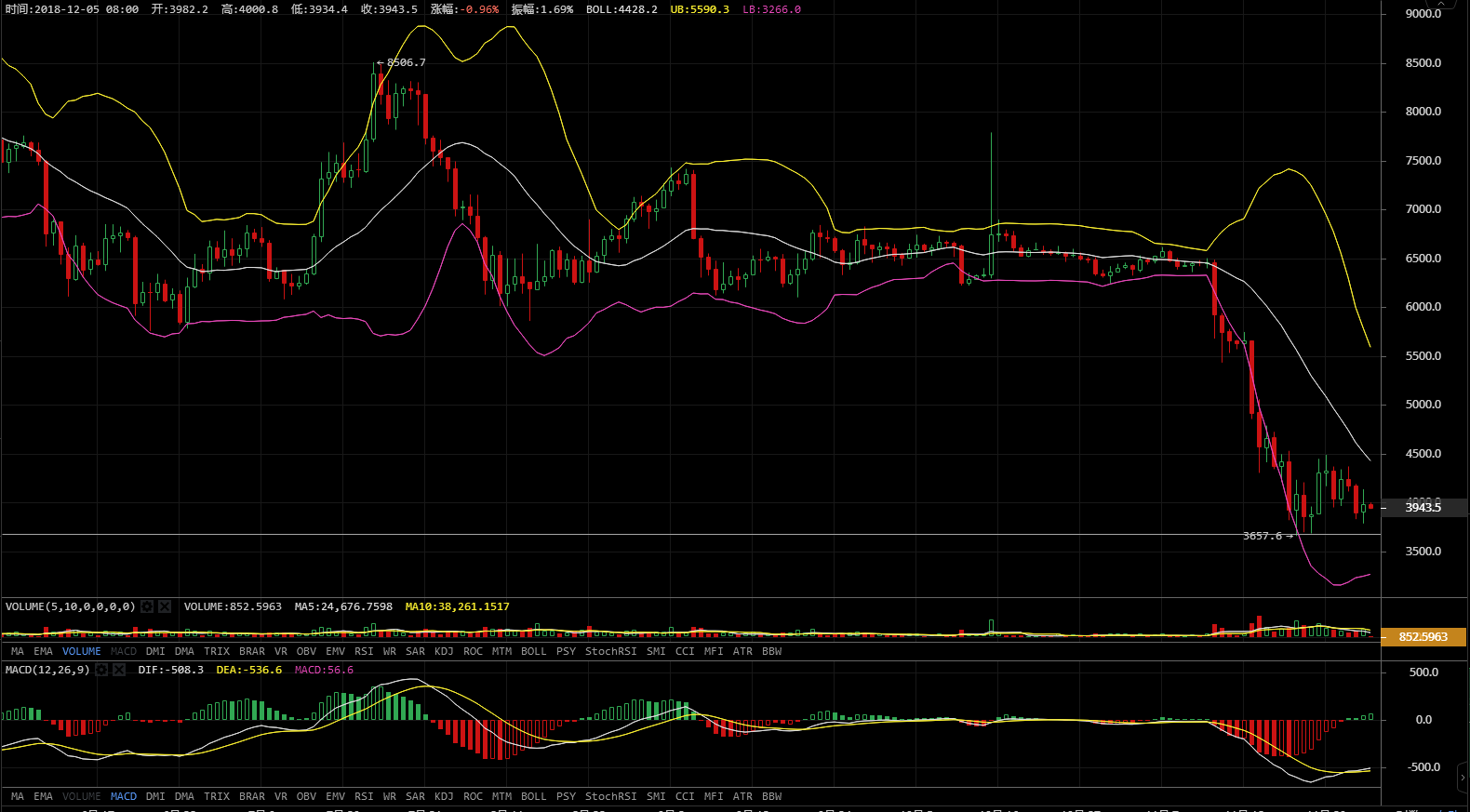This screenshot has height=812, width=1470.
Task: Set bottom pane indicator to OBV
Action: click(x=306, y=796)
